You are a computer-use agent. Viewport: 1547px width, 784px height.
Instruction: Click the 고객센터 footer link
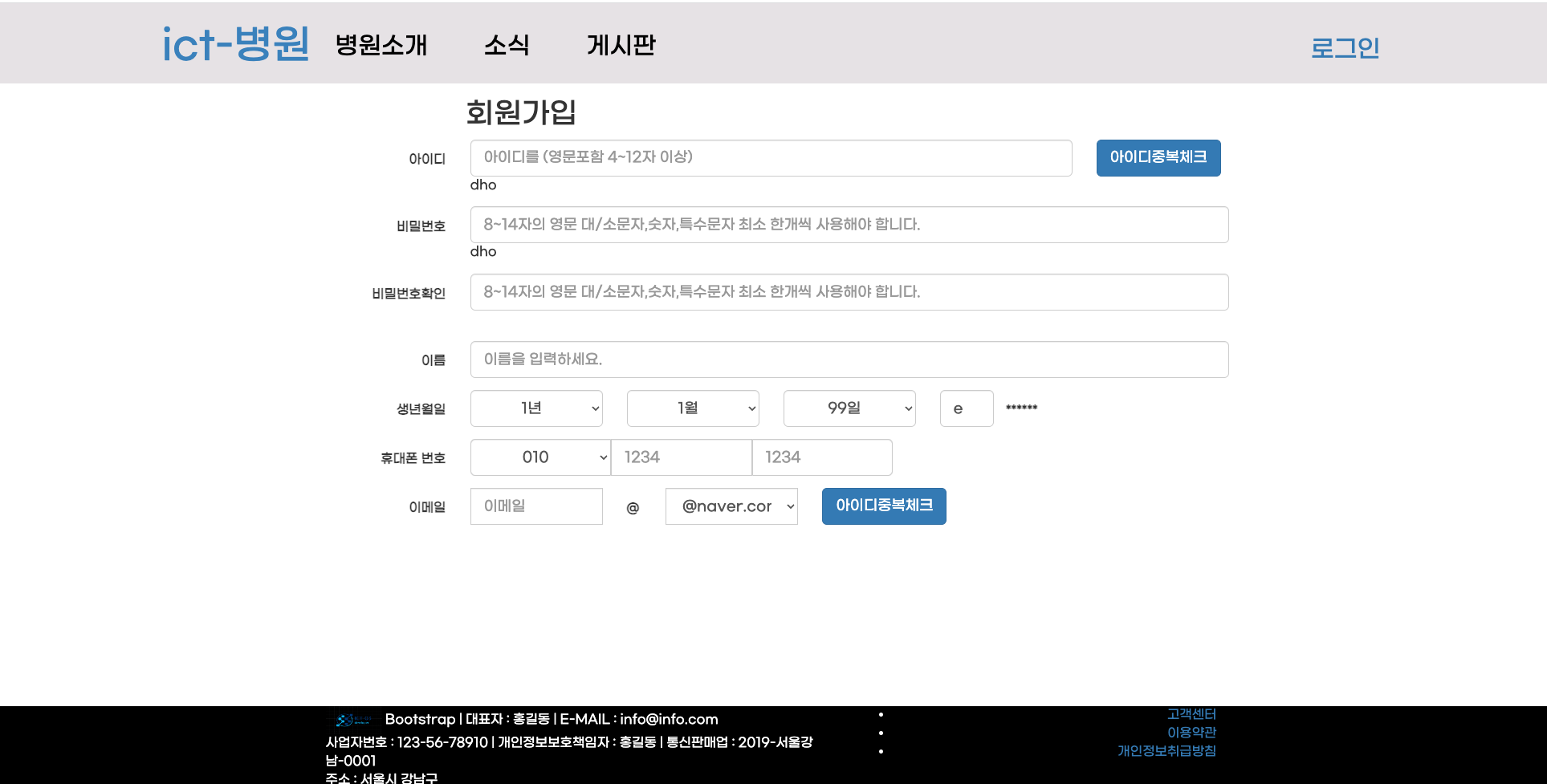coord(1191,714)
